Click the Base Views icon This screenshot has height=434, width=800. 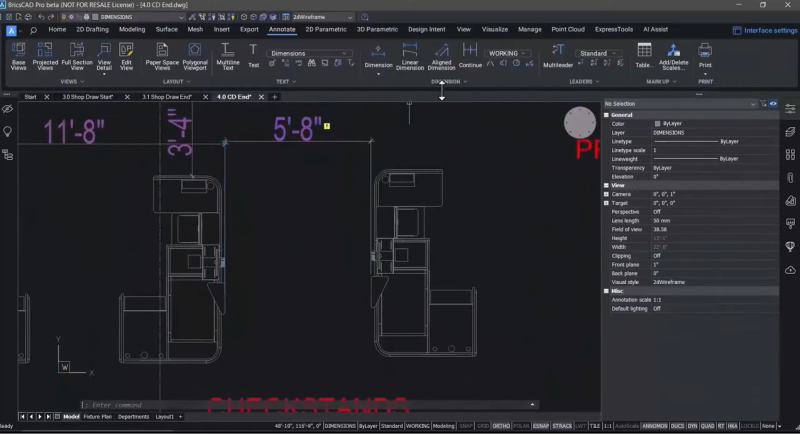coord(18,56)
